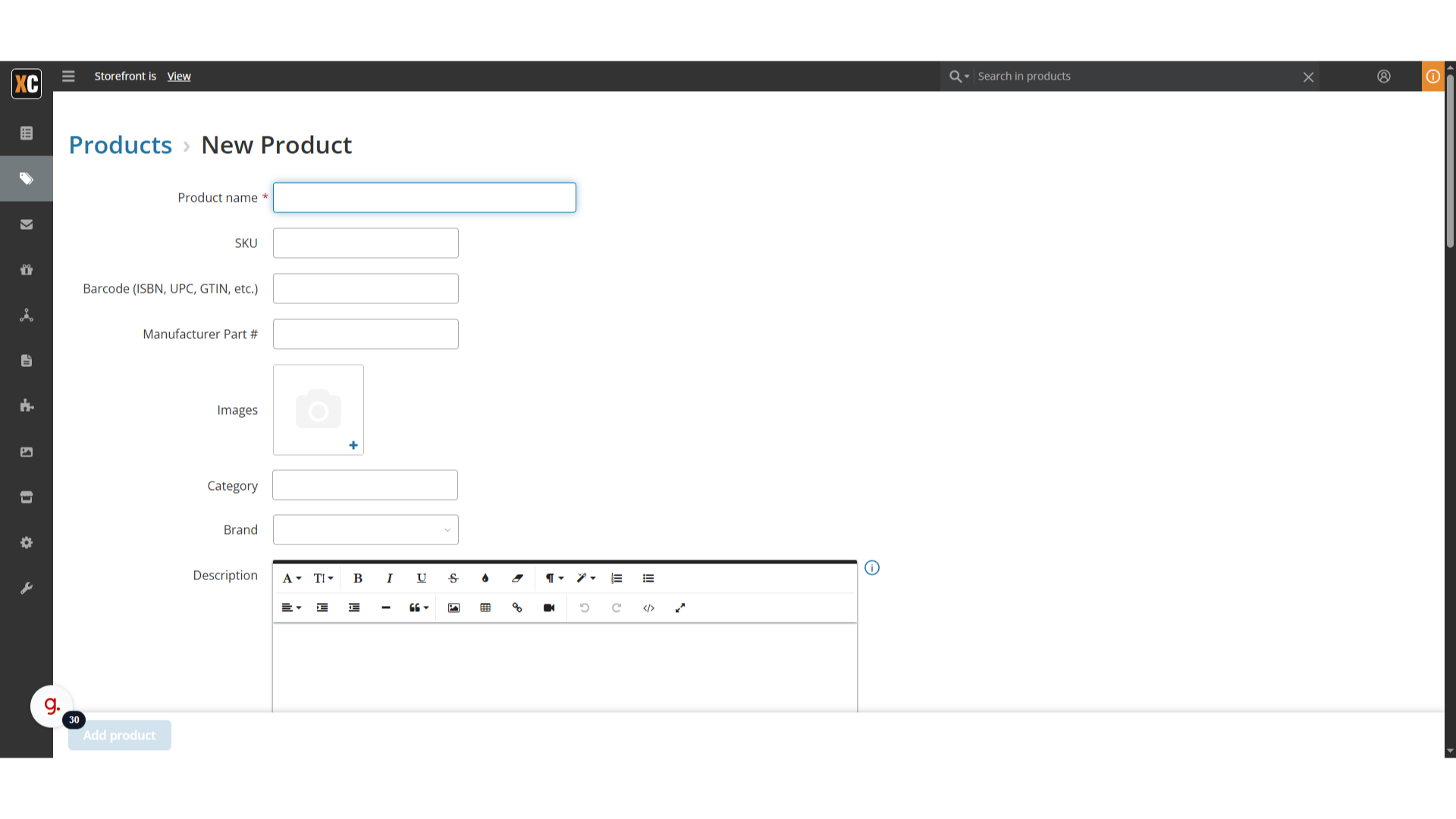Insert a link in description
The image size is (1456, 819).
pyautogui.click(x=517, y=608)
